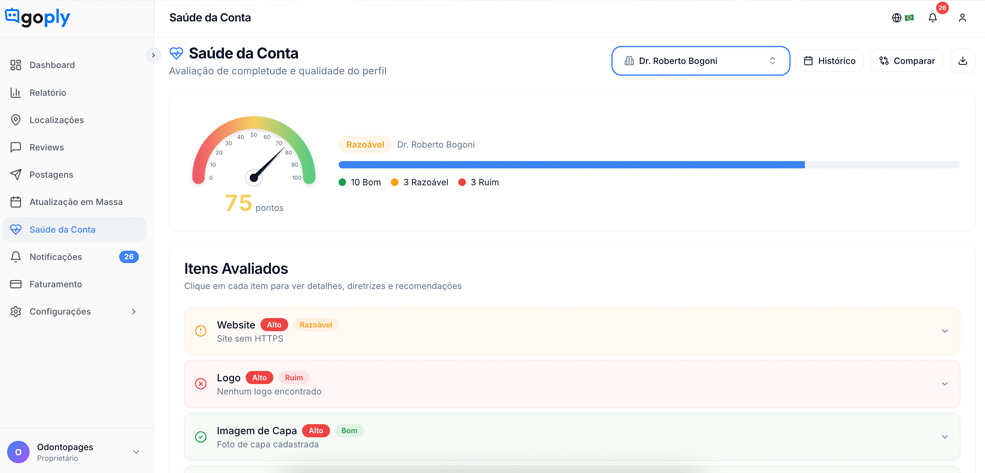Click the Imagem de Capa check icon
Screen dimensions: 985x473
[201, 437]
